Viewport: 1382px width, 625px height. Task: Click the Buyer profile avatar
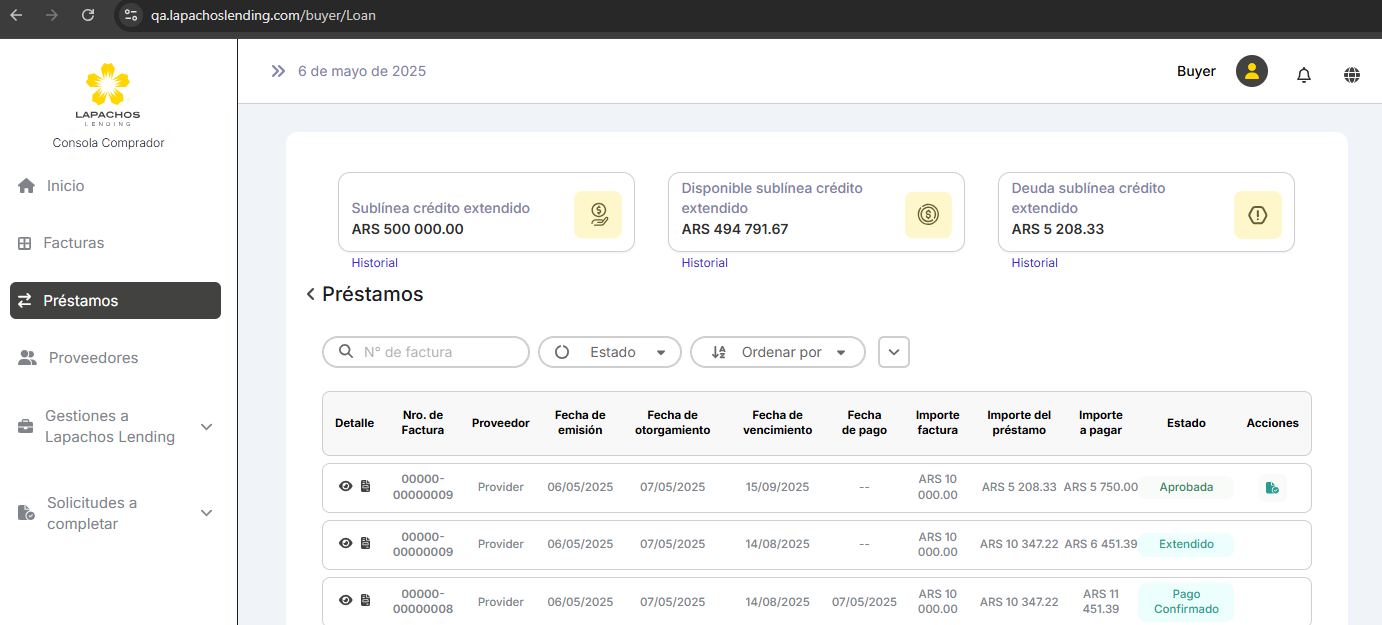[1251, 71]
